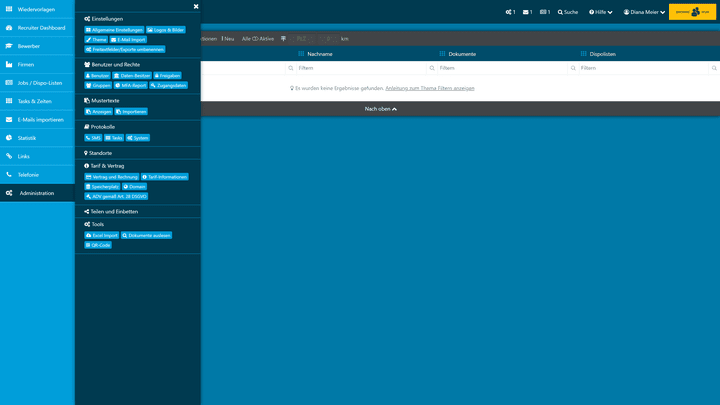This screenshot has height=405, width=720.
Task: Open Jobs / Dispo-Listen in sidebar
Action: pyautogui.click(x=39, y=82)
